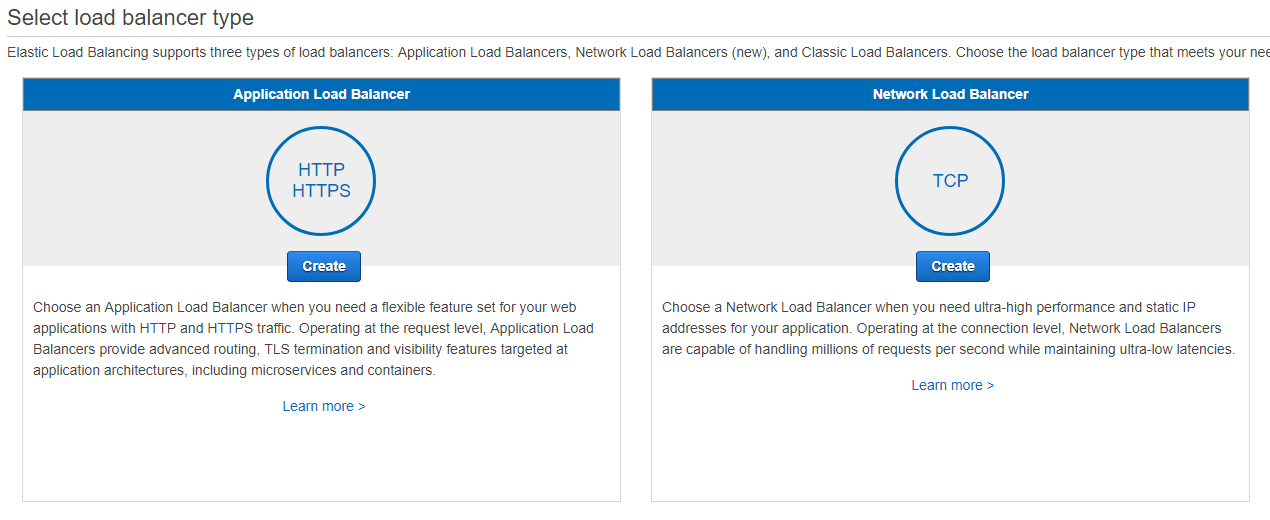Select the Application Load Balancer header bar
The image size is (1270, 520).
321,94
